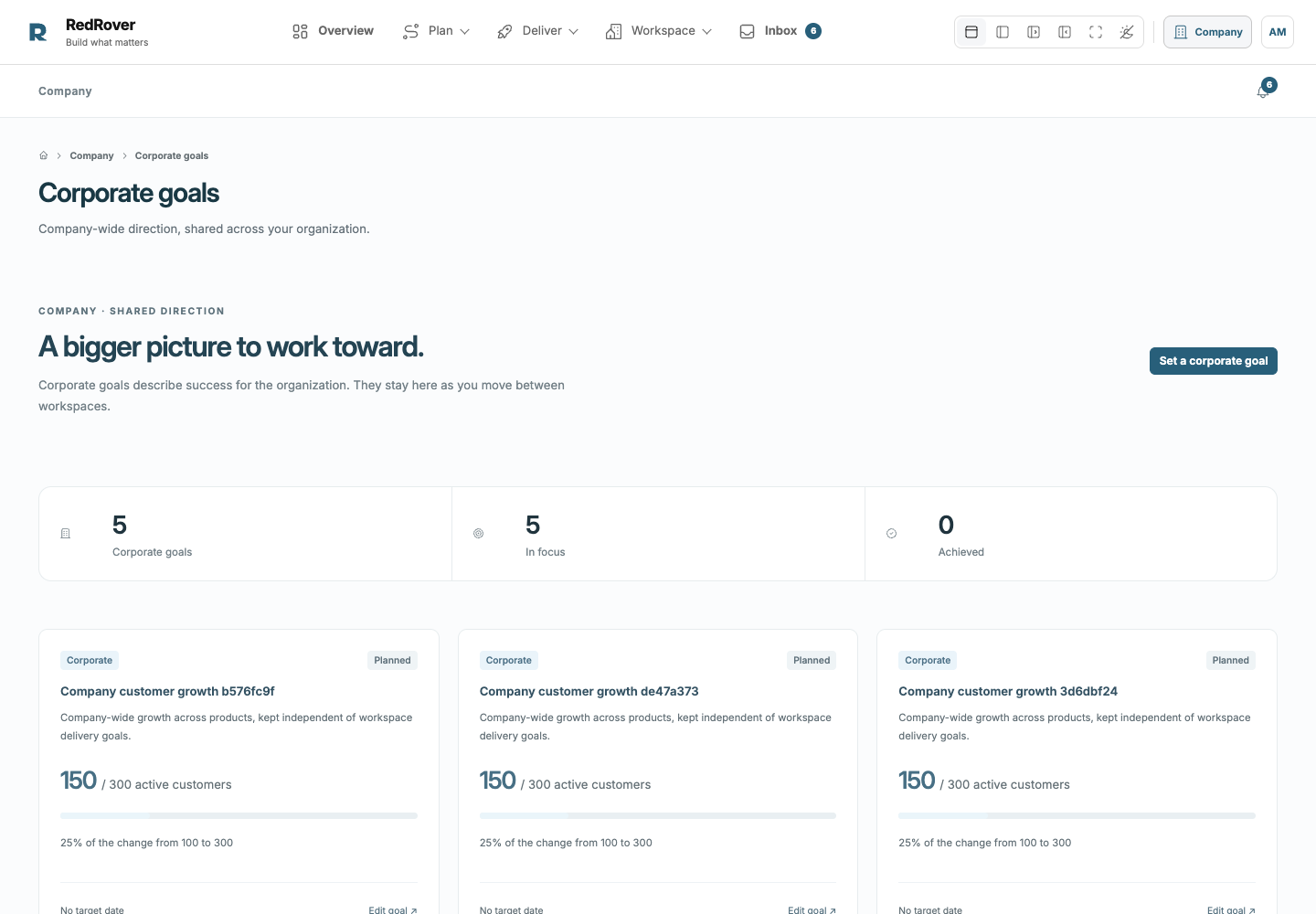Click progress bar of goal 3d6dbf24

click(x=1077, y=815)
